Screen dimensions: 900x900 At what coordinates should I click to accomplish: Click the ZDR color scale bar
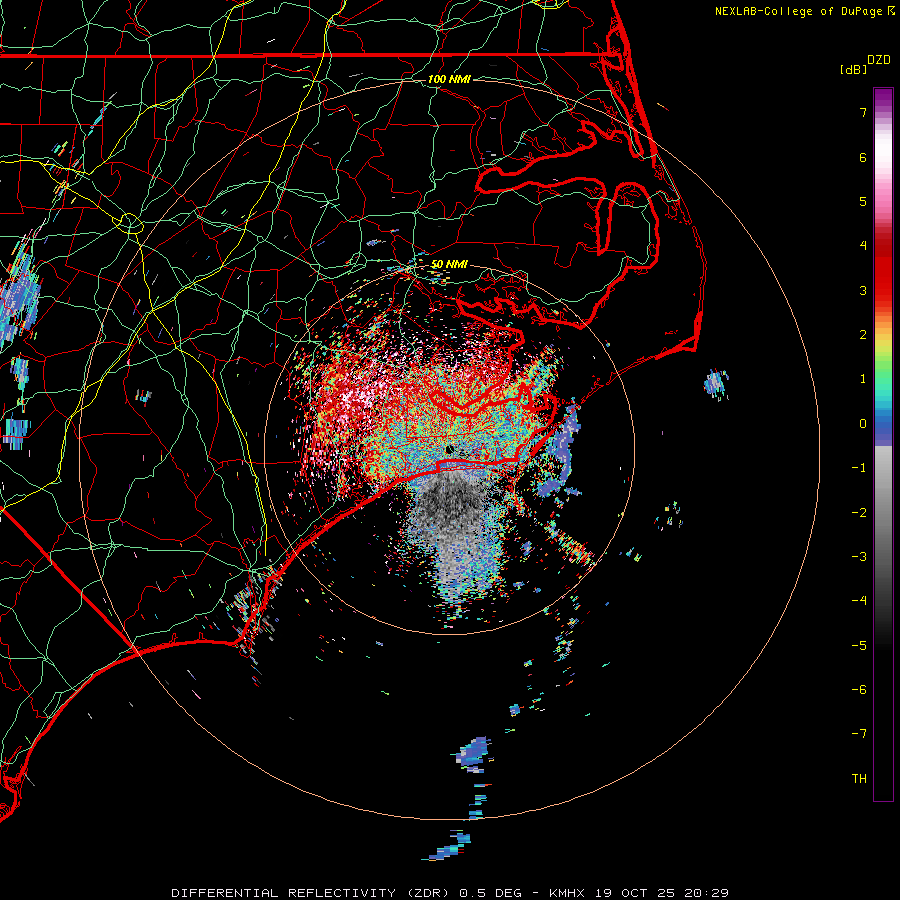tap(883, 444)
